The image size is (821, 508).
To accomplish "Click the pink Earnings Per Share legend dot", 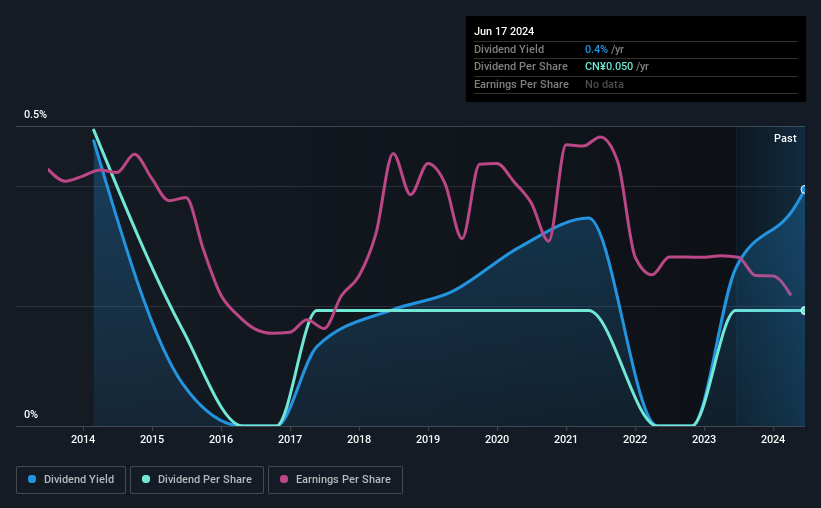I will pos(284,479).
